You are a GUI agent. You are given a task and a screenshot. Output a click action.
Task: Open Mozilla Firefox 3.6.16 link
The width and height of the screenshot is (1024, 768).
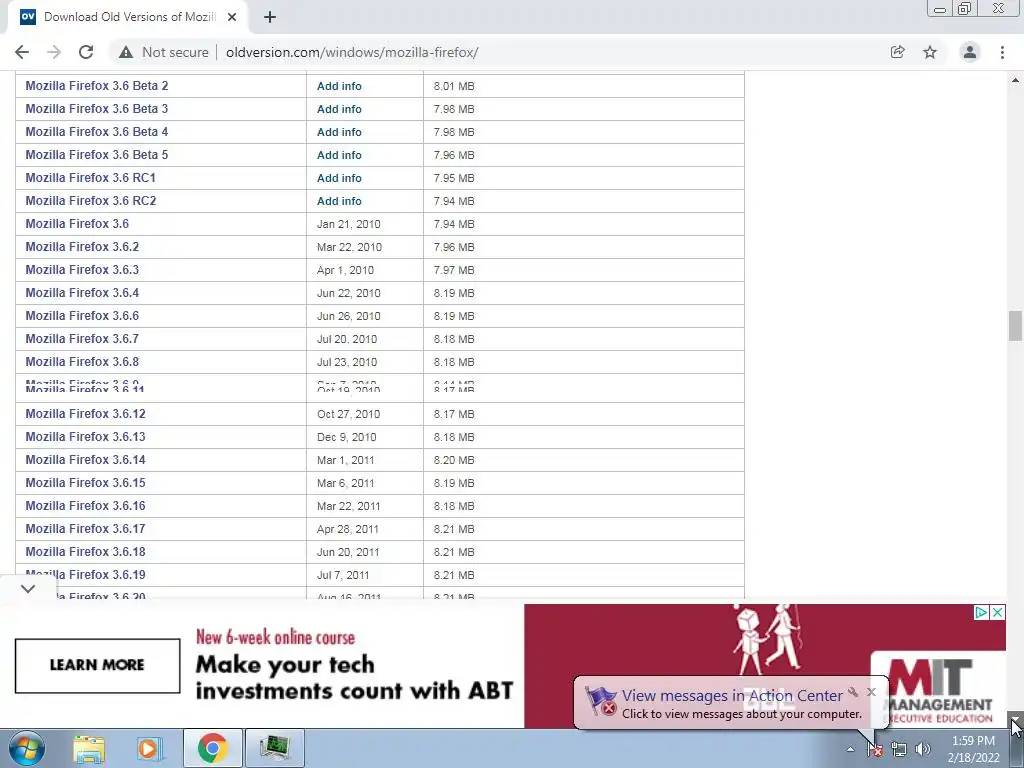86,505
